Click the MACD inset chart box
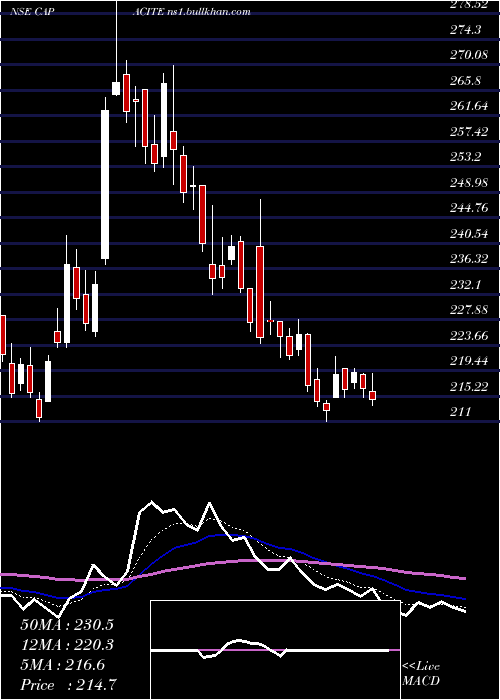Screen dimensions: 500x700 tap(275, 650)
